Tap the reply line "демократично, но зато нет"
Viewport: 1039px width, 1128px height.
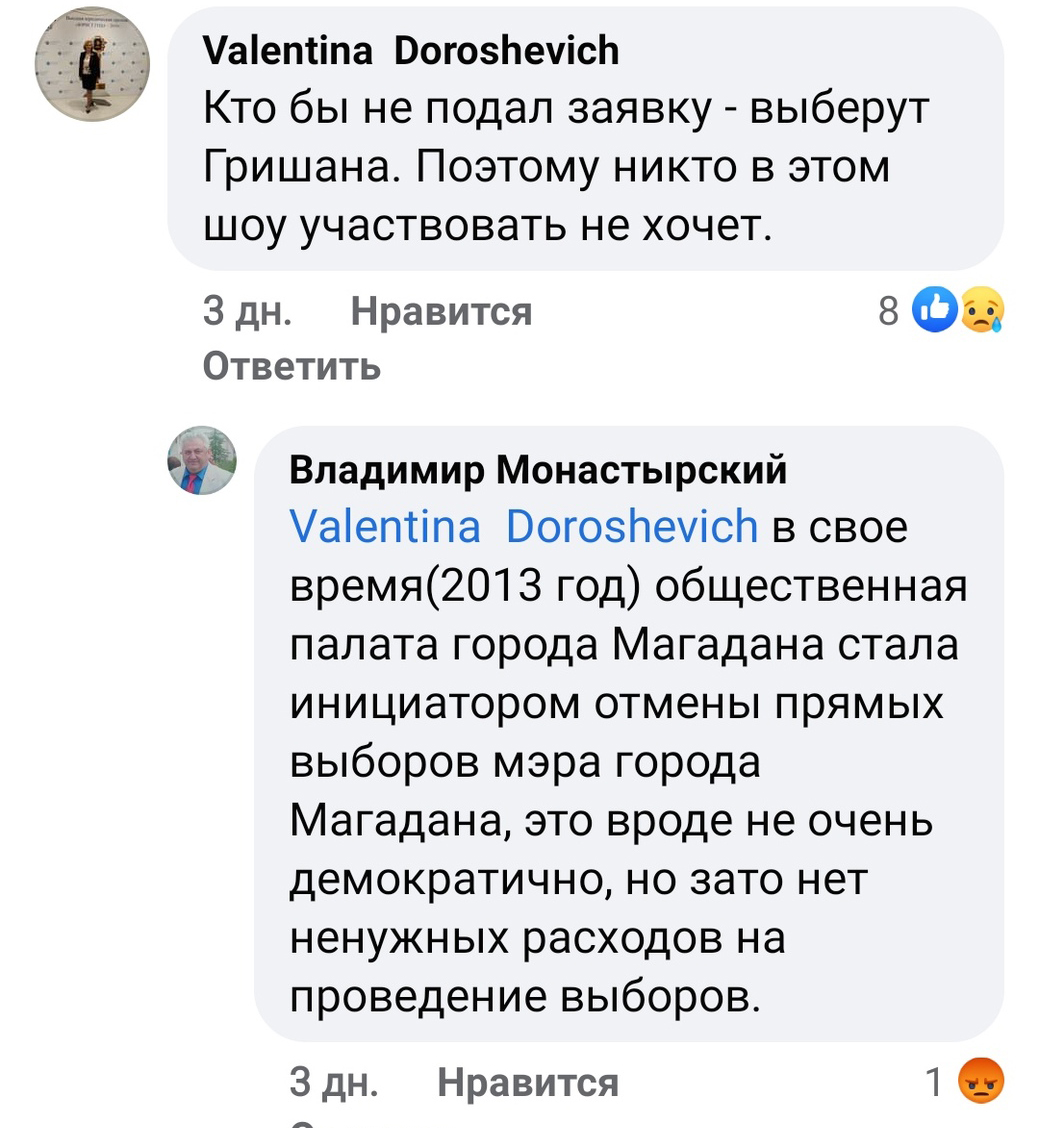coord(579,879)
